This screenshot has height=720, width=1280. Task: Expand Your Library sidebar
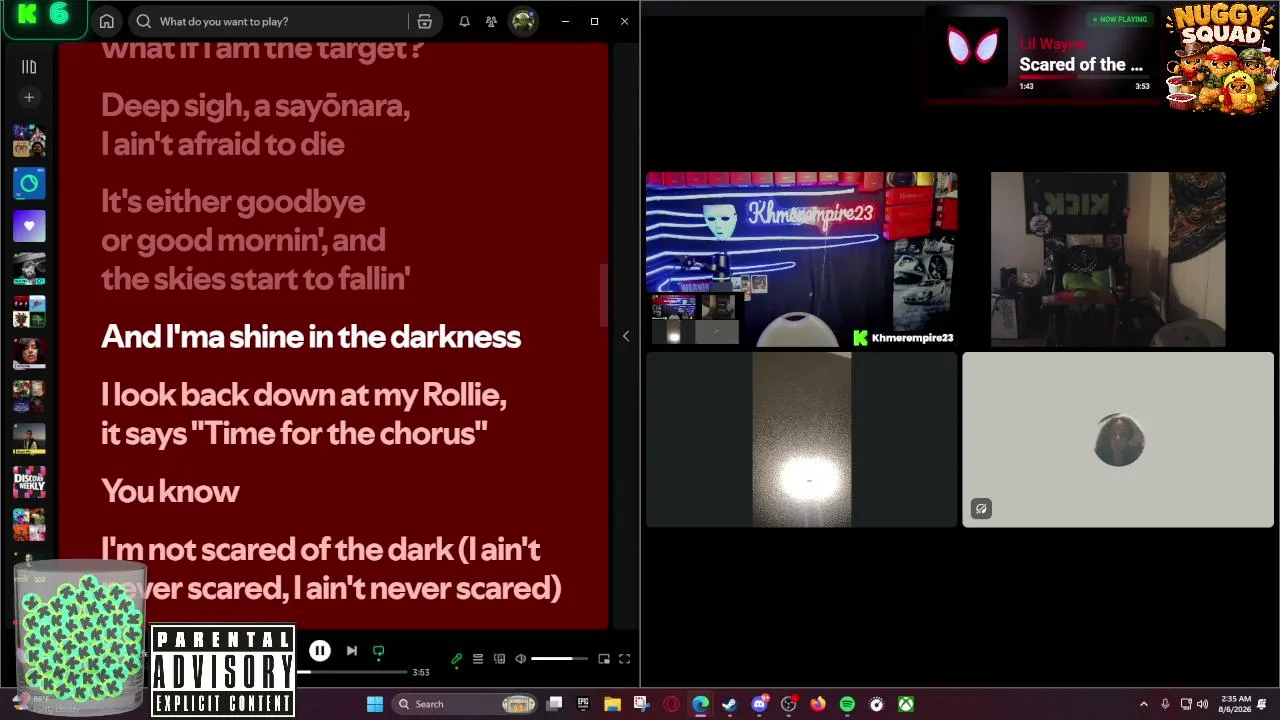click(x=29, y=67)
